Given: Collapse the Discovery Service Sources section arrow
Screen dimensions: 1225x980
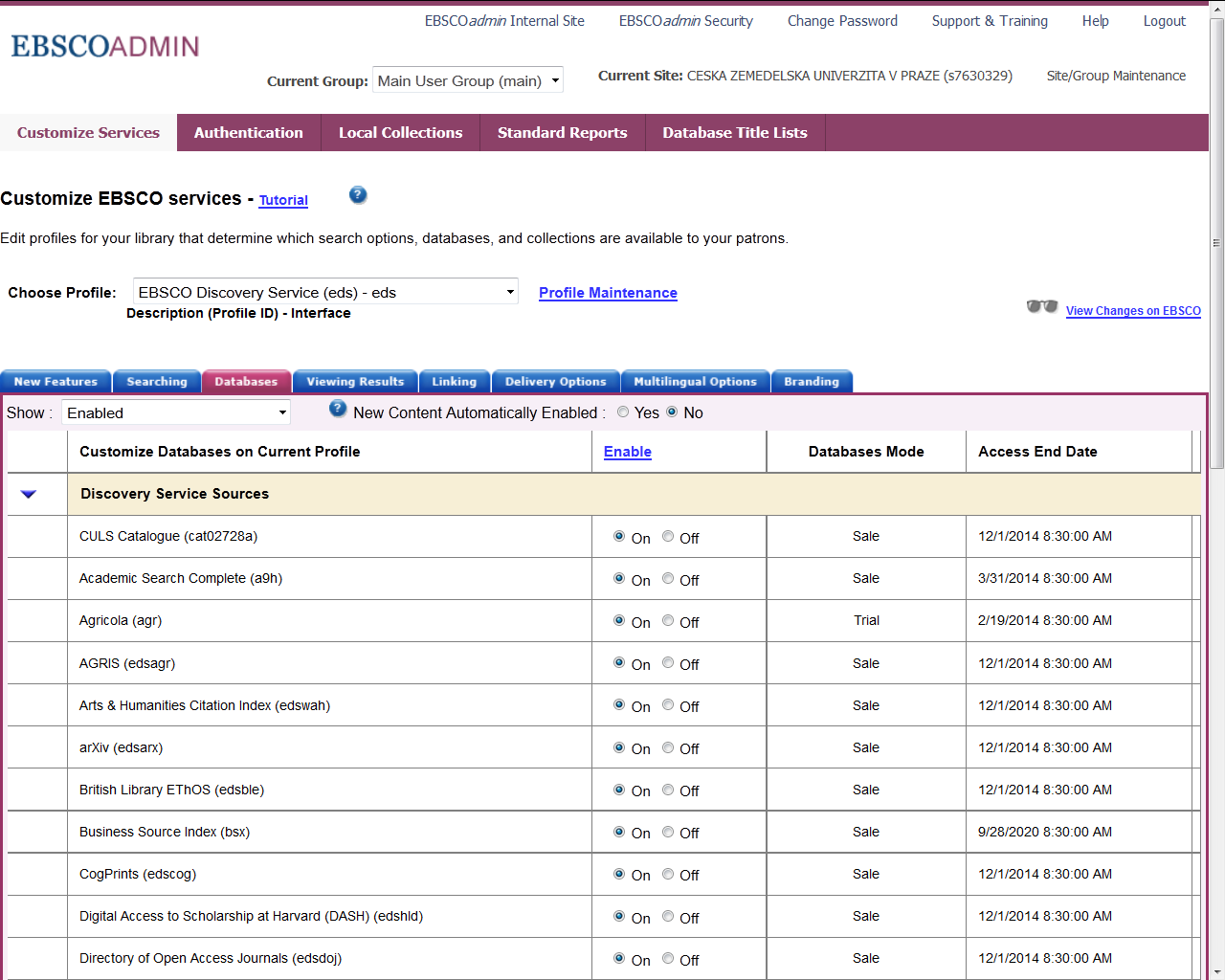Looking at the screenshot, I should (x=29, y=494).
